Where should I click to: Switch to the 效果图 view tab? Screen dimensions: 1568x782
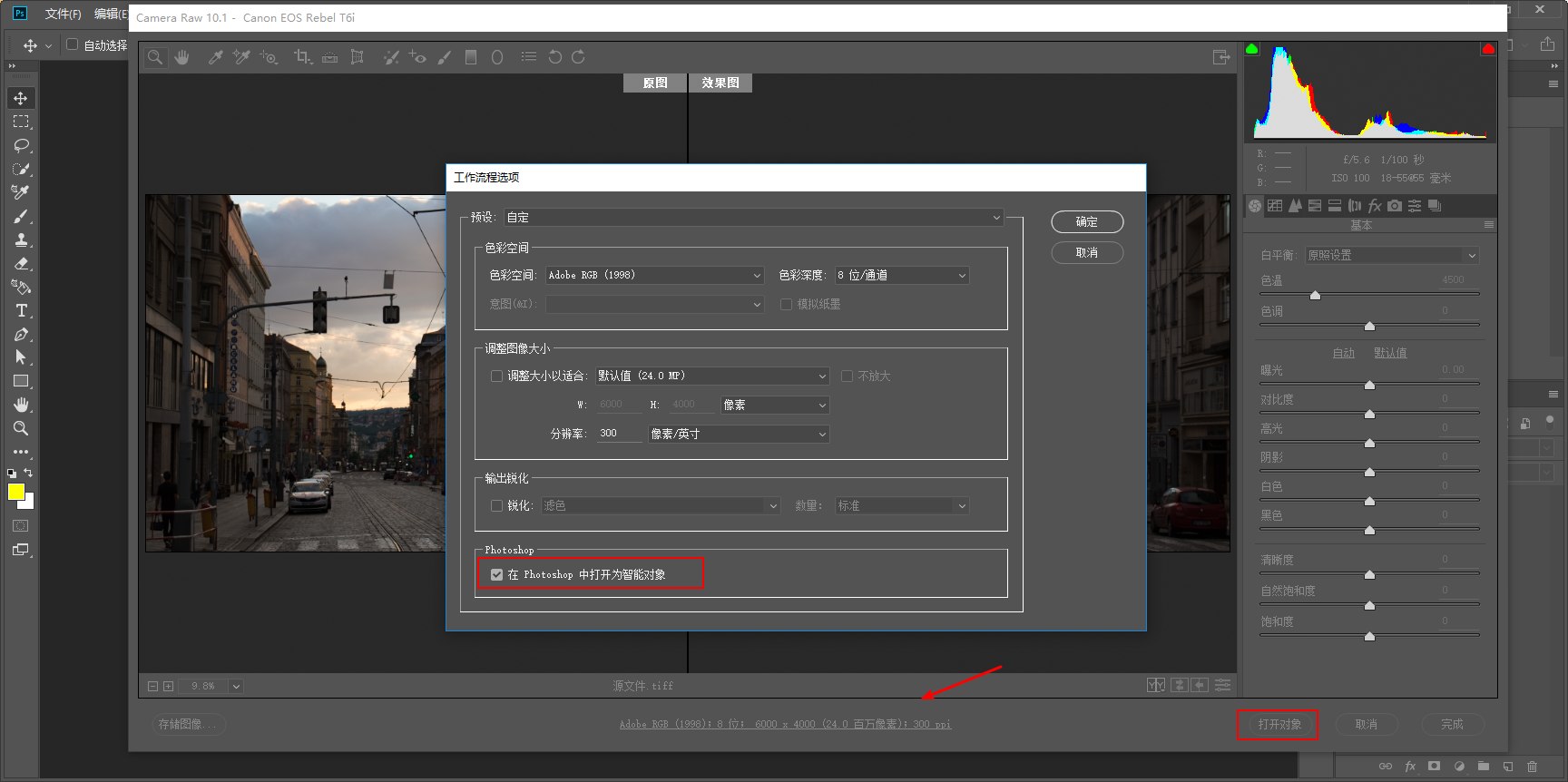pos(720,83)
